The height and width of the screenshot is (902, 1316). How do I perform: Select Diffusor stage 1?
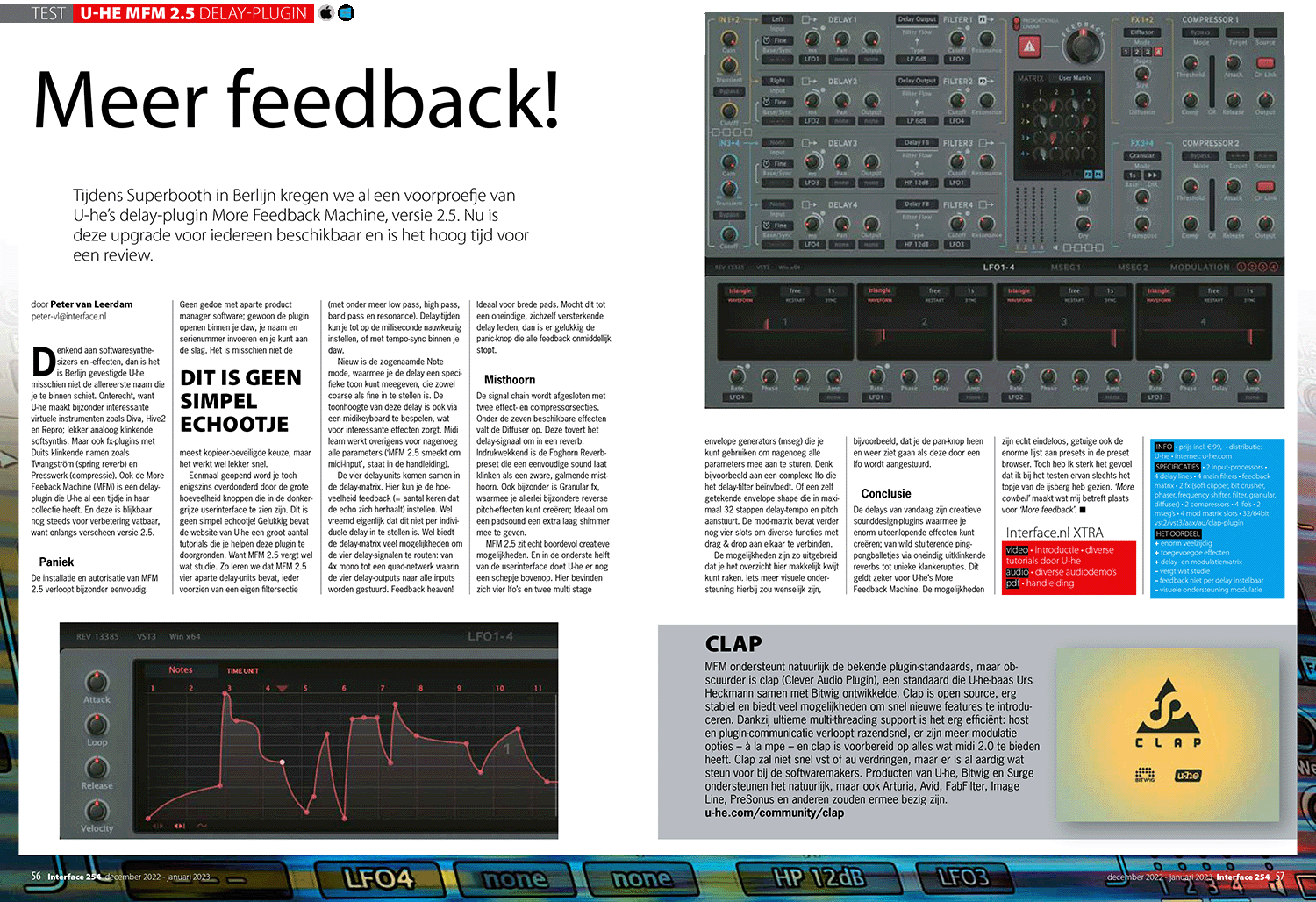[x=1126, y=52]
